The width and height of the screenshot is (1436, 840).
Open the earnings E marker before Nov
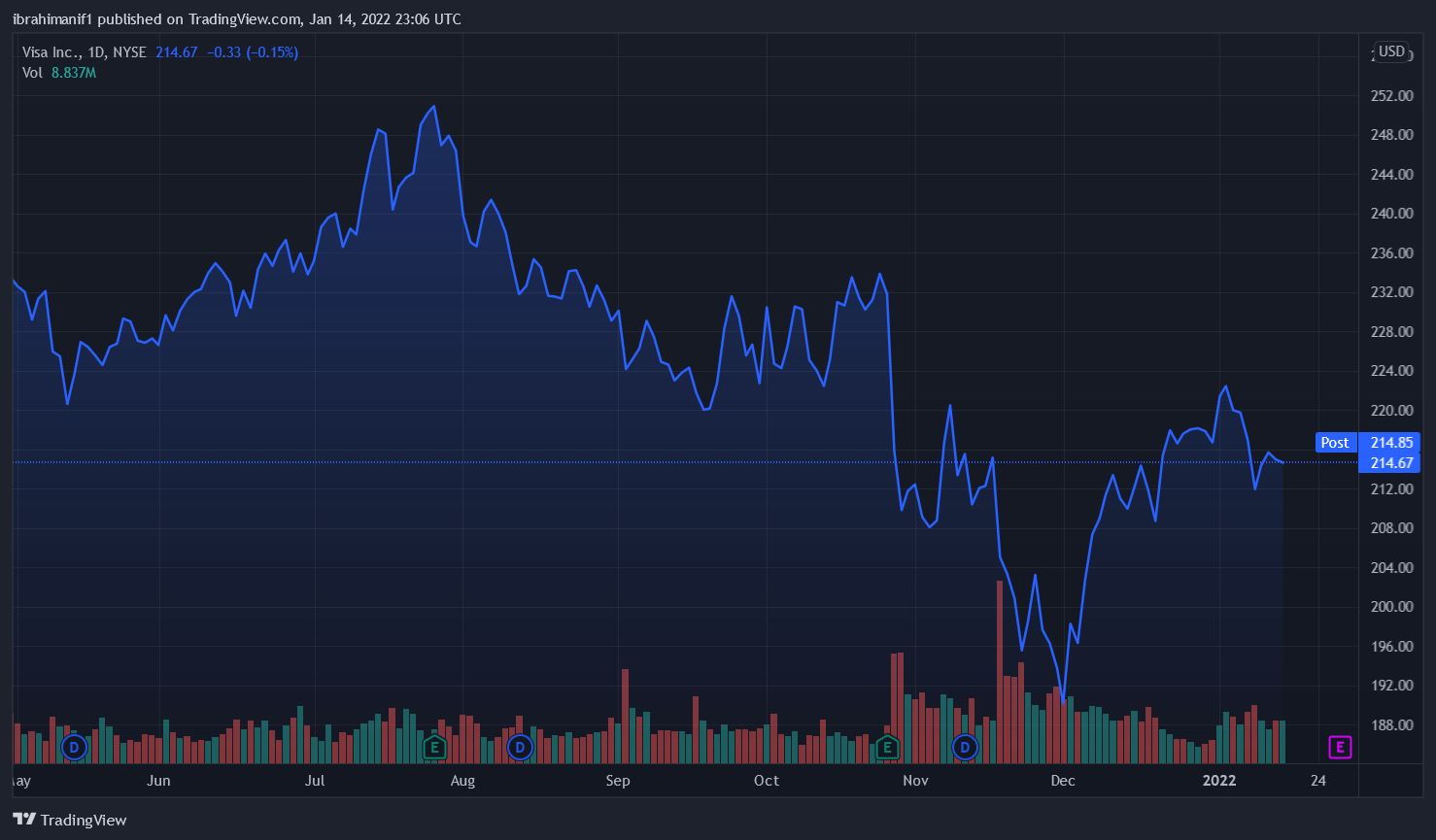[886, 747]
